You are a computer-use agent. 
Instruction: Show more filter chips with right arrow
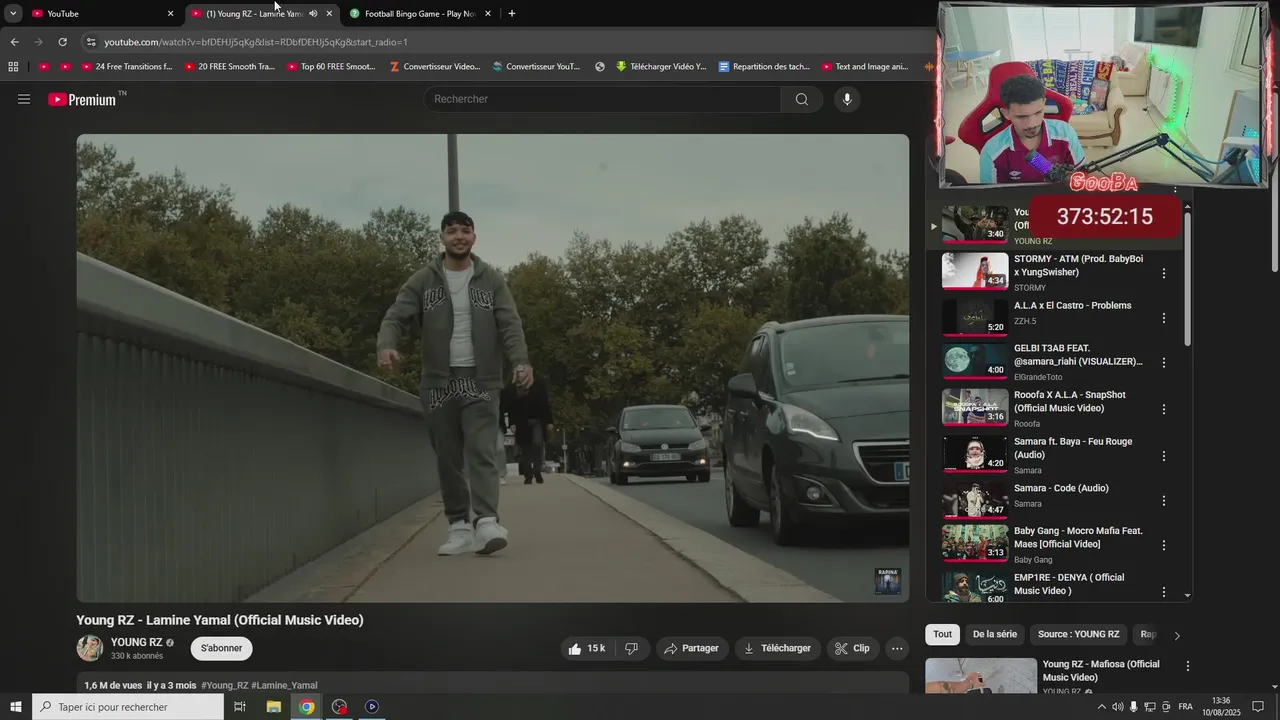coord(1177,635)
